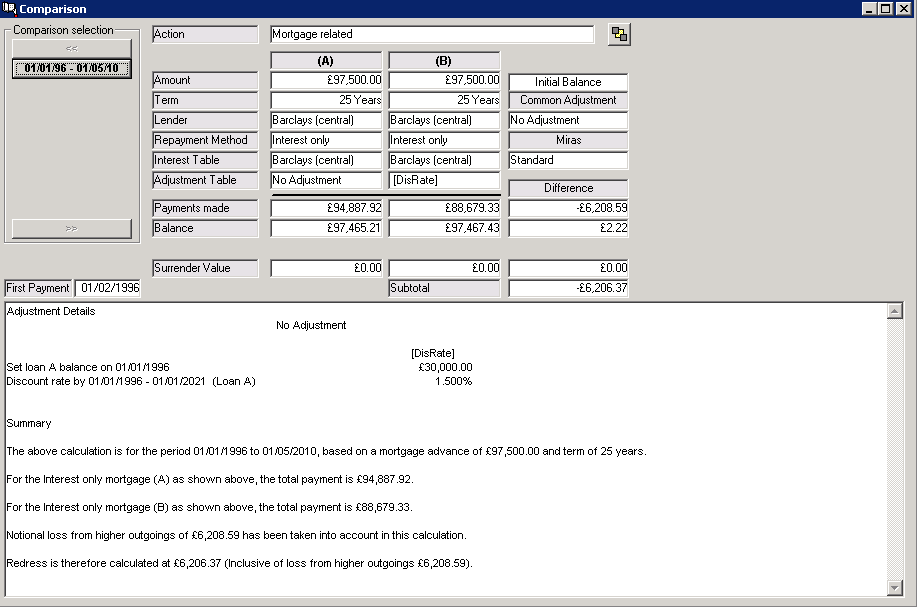The width and height of the screenshot is (917, 607).
Task: Click the Subtotal label
Action: pos(444,288)
